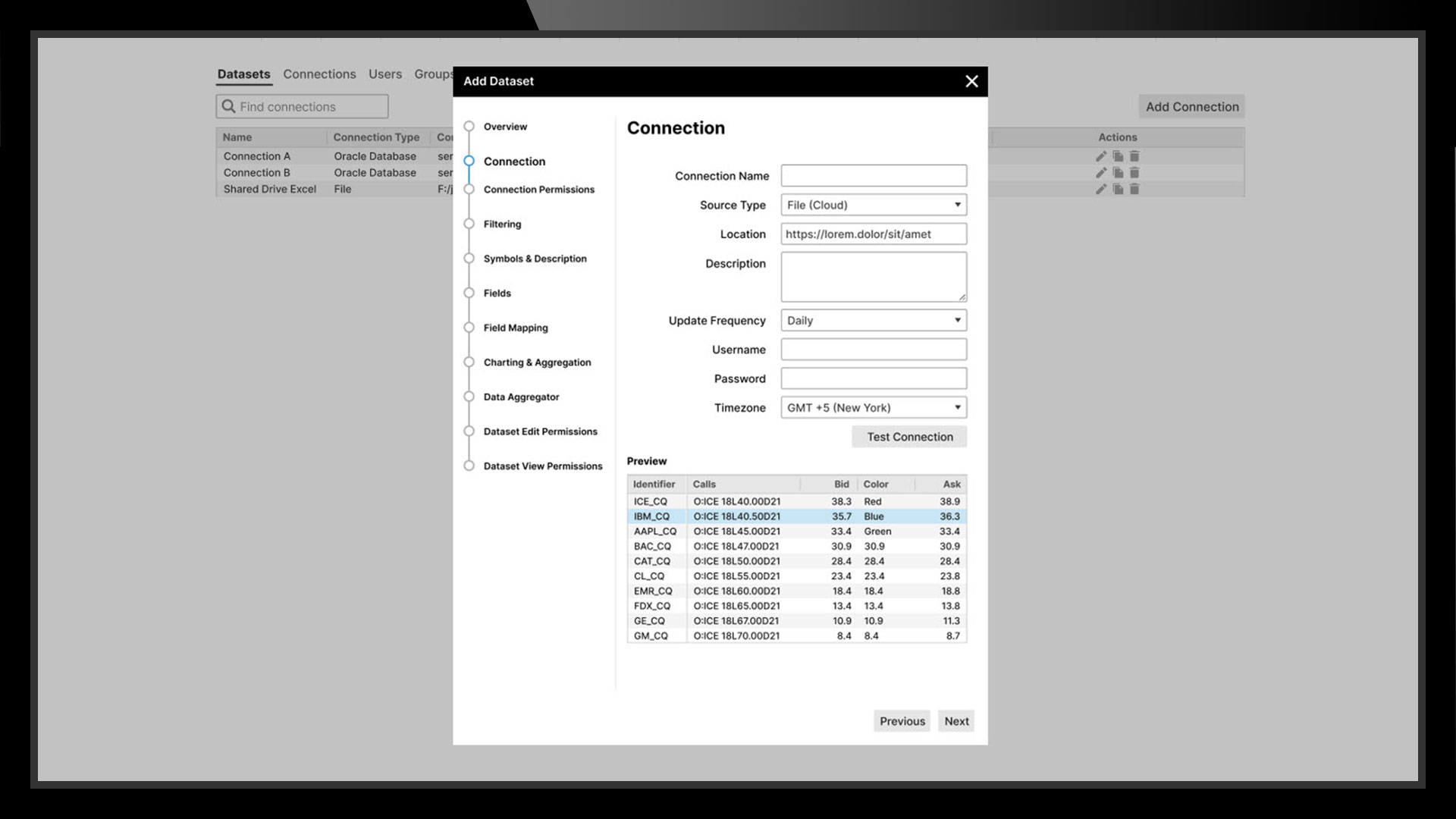Select the FDX_CQ preview row
Viewport: 1456px width, 819px height.
797,606
